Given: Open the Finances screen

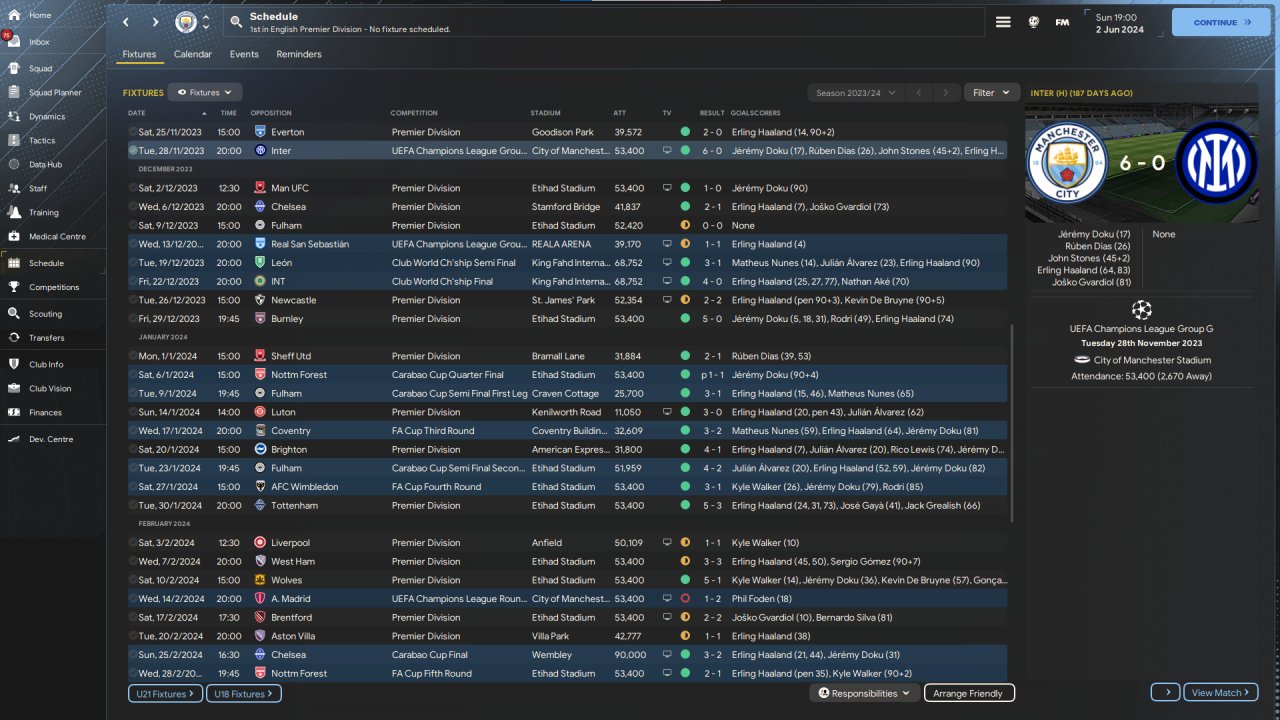Looking at the screenshot, I should click(45, 413).
